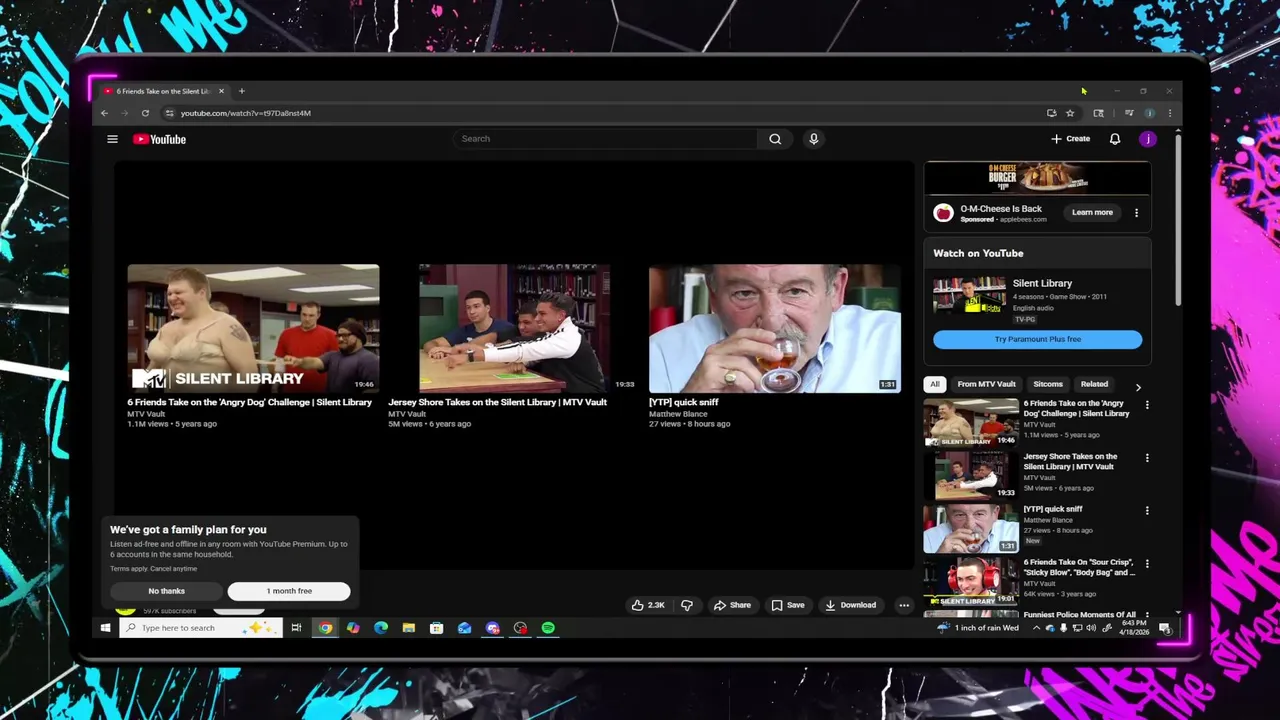The height and width of the screenshot is (720, 1280).
Task: Open more actions menu under the video
Action: coord(904,605)
